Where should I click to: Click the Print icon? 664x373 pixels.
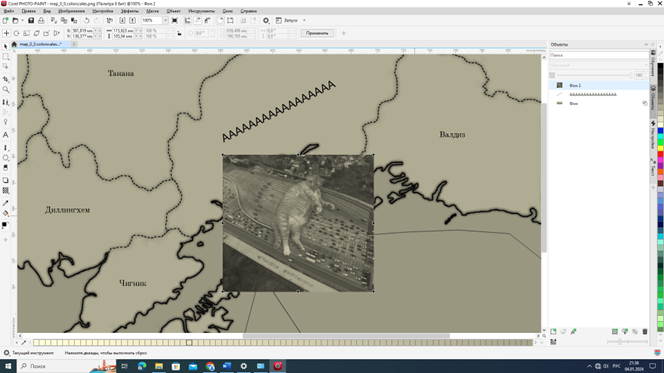coord(41,20)
